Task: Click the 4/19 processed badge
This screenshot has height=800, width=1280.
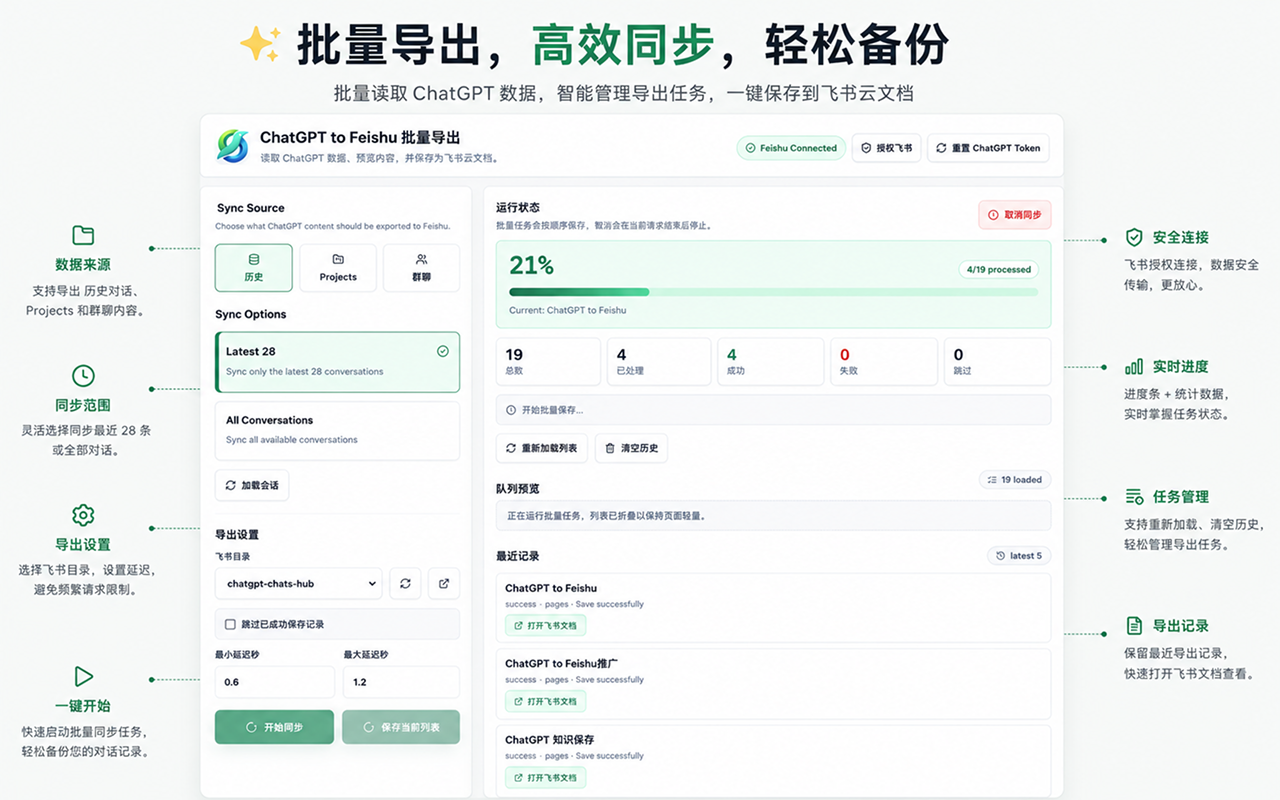Action: point(998,269)
